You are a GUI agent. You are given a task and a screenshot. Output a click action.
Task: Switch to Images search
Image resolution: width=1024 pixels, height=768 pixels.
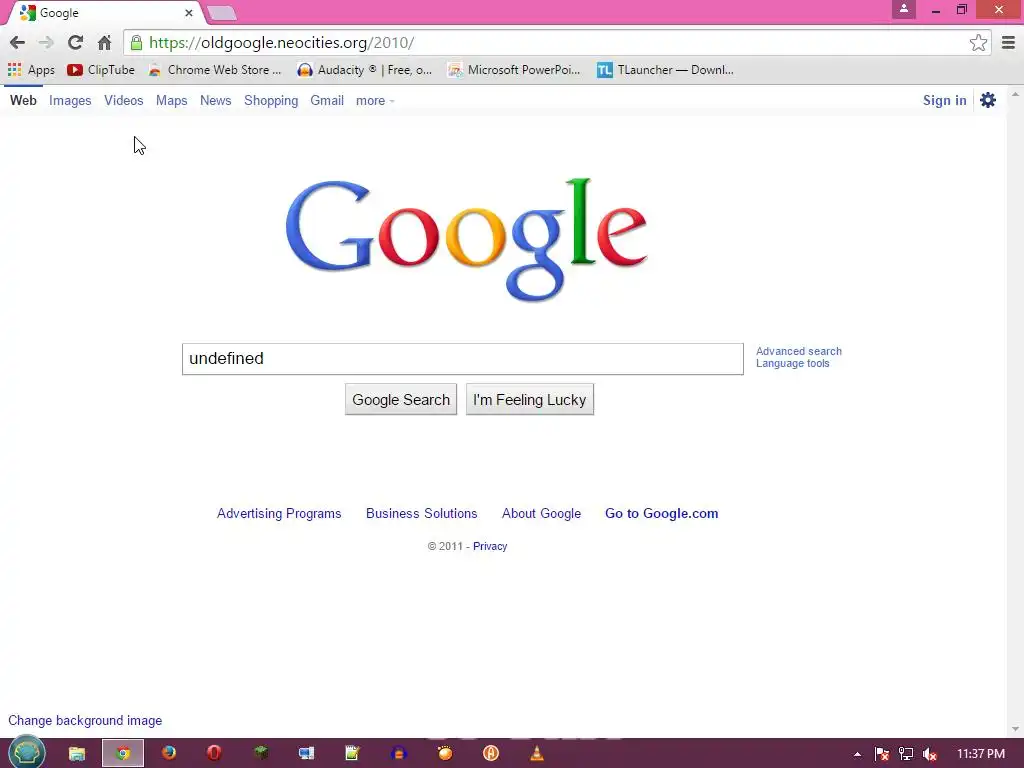(x=70, y=101)
